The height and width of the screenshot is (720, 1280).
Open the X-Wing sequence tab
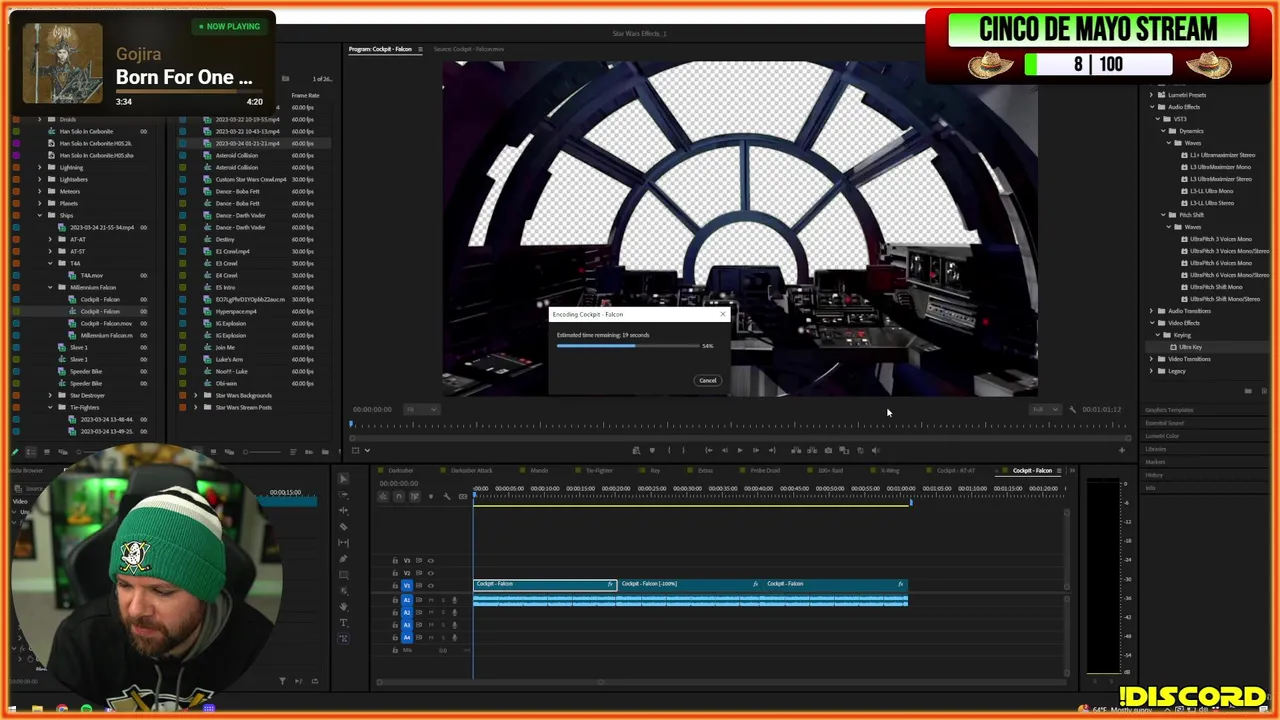[x=890, y=471]
